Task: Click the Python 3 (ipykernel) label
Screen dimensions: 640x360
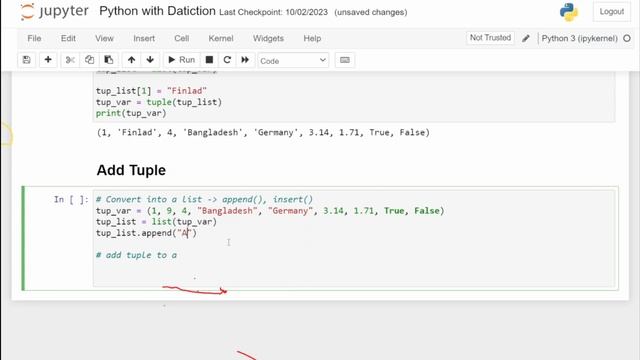Action: (579, 38)
